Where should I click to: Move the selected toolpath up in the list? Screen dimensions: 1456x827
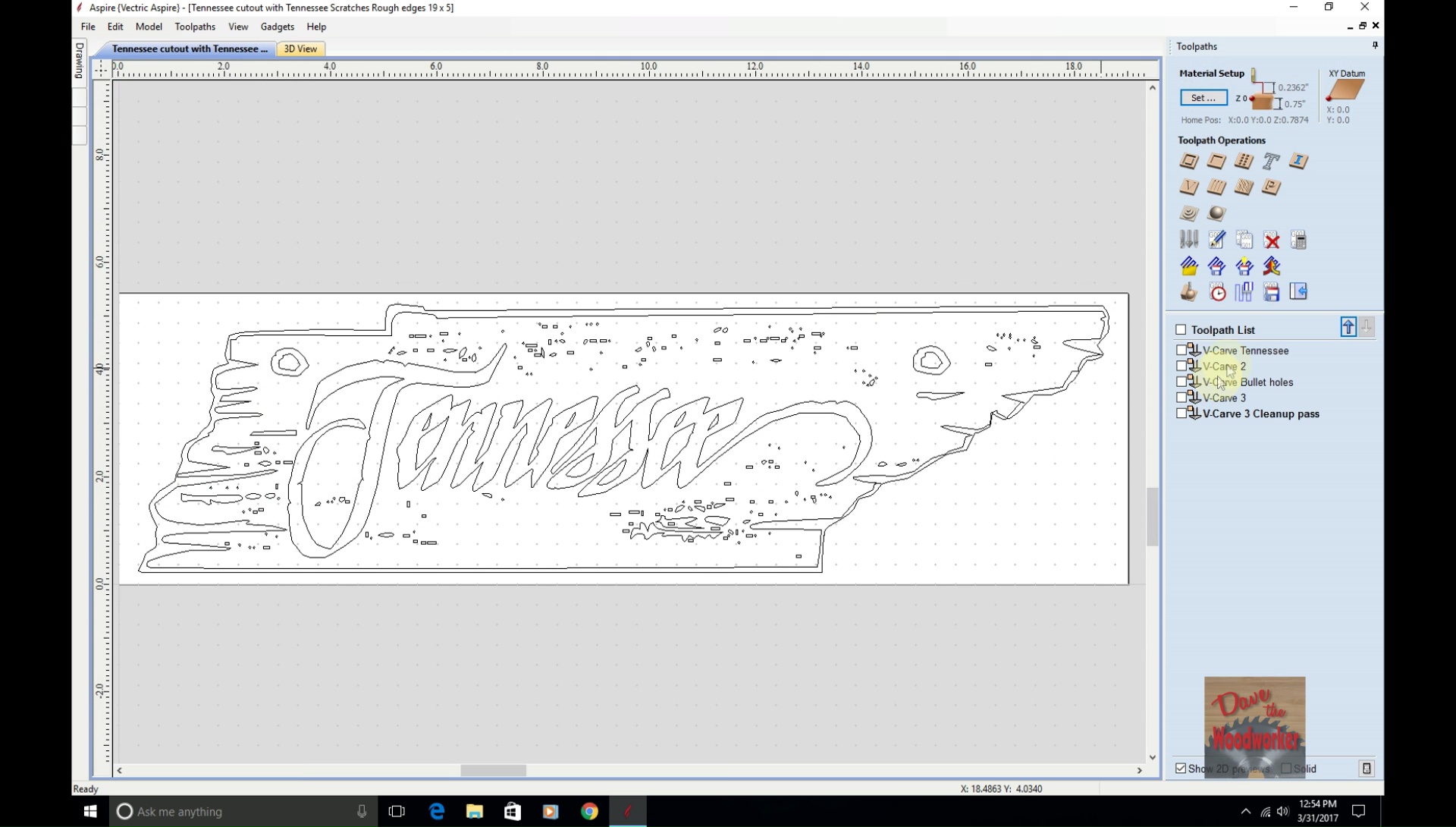tap(1348, 327)
